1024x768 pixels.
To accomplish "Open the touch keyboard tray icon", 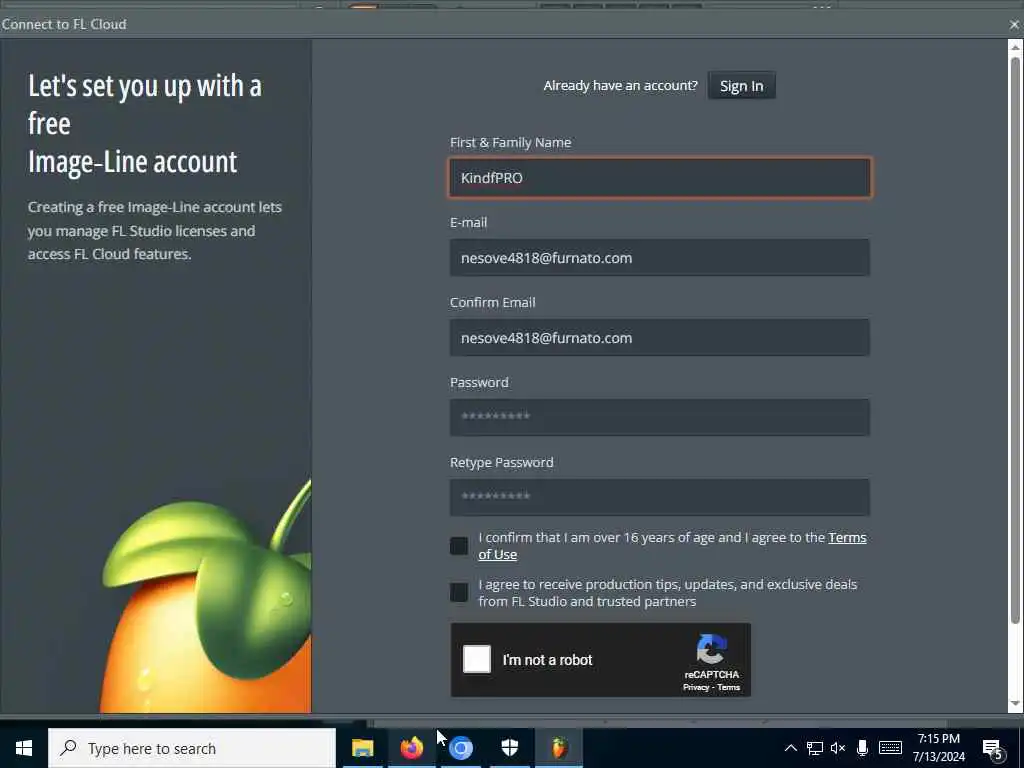I will [x=890, y=748].
